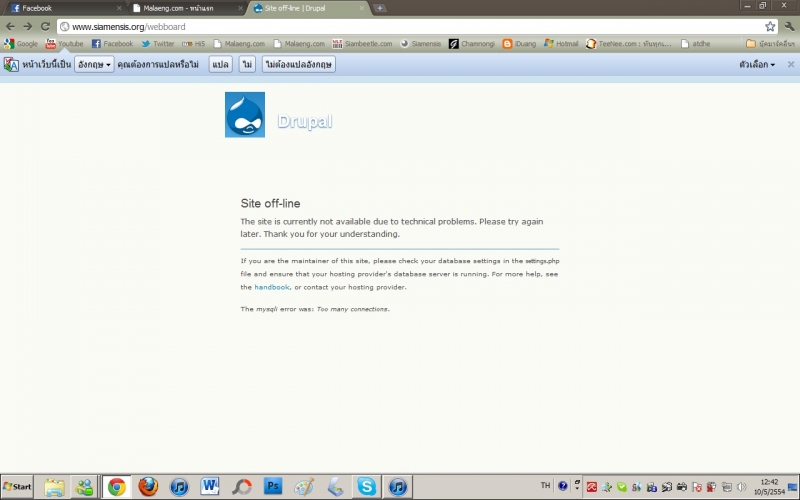The image size is (800, 500).
Task: Click the Start button
Action: [17, 487]
